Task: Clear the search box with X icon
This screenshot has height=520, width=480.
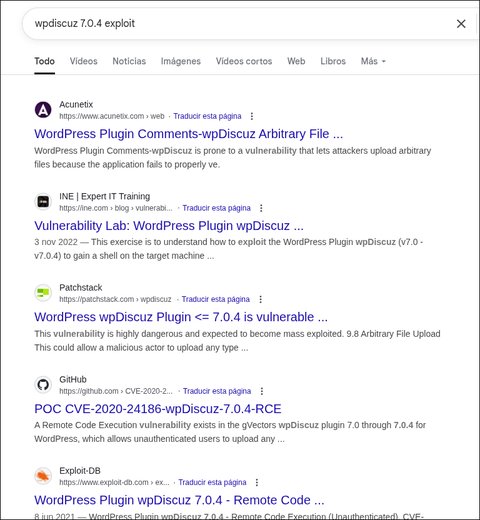Action: coord(461,24)
